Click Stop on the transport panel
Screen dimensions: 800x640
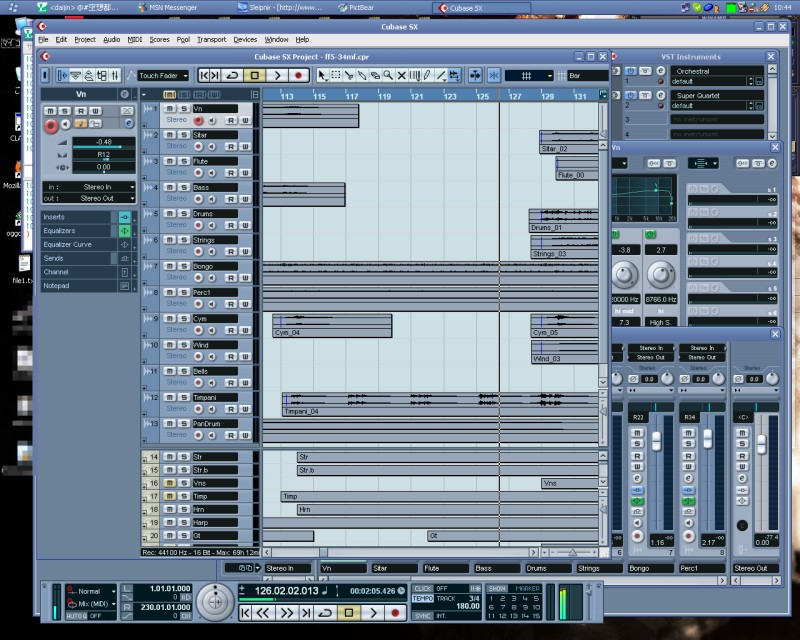[x=349, y=612]
